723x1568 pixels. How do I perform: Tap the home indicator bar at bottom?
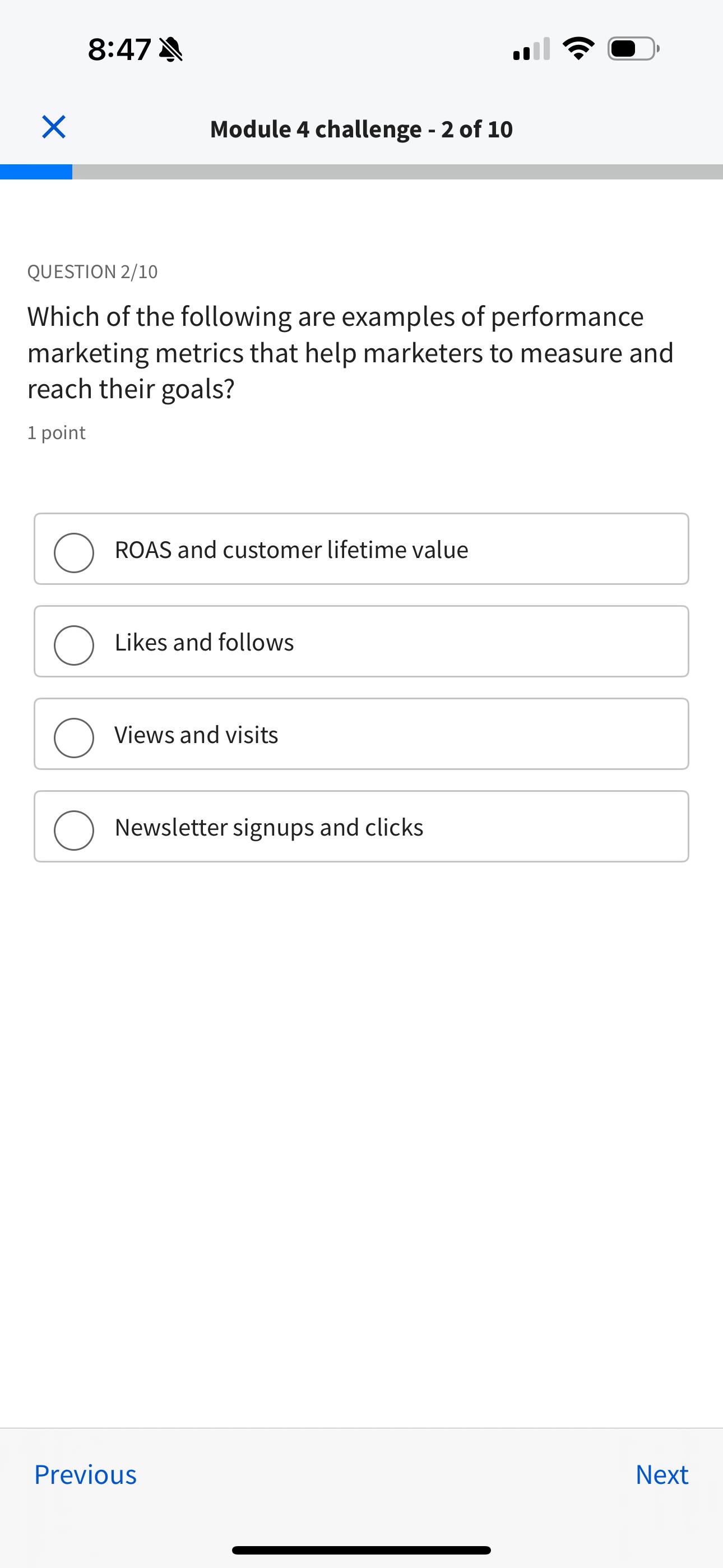[x=361, y=1551]
